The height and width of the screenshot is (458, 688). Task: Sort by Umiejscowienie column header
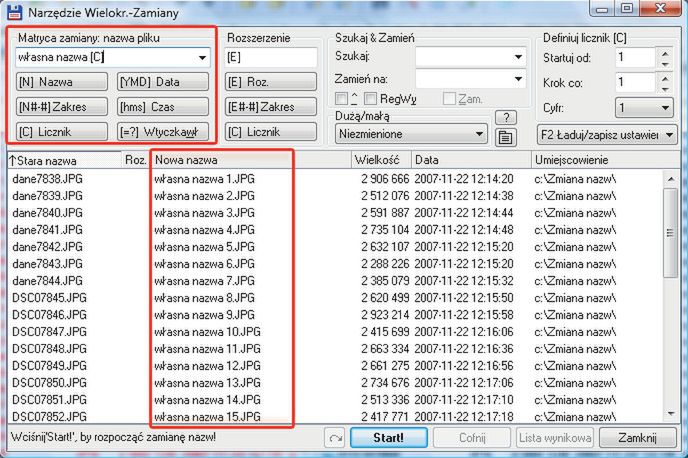coord(606,160)
